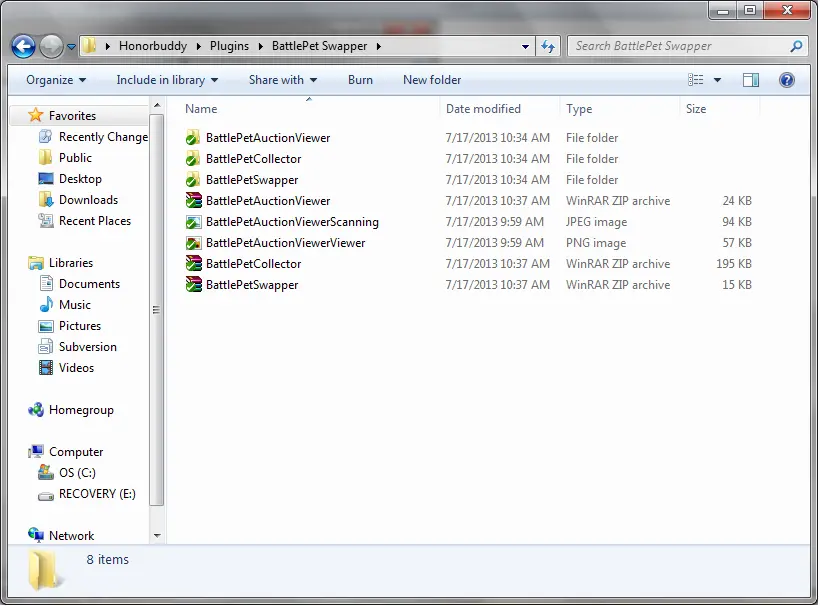Click the search magnifier icon
Viewport: 820px width, 606px height.
click(x=796, y=47)
